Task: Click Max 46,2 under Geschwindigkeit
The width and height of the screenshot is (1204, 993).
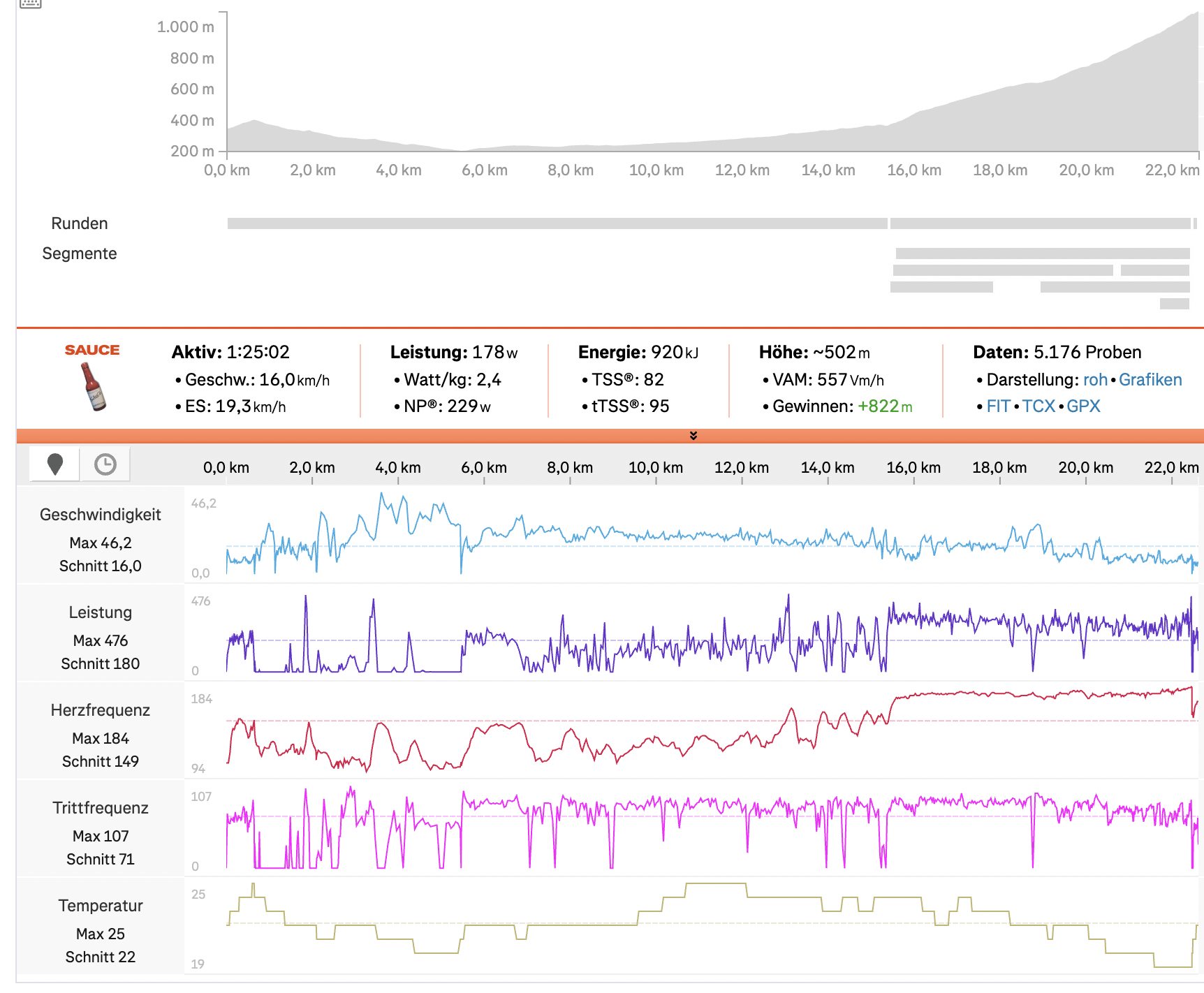Action: click(101, 543)
